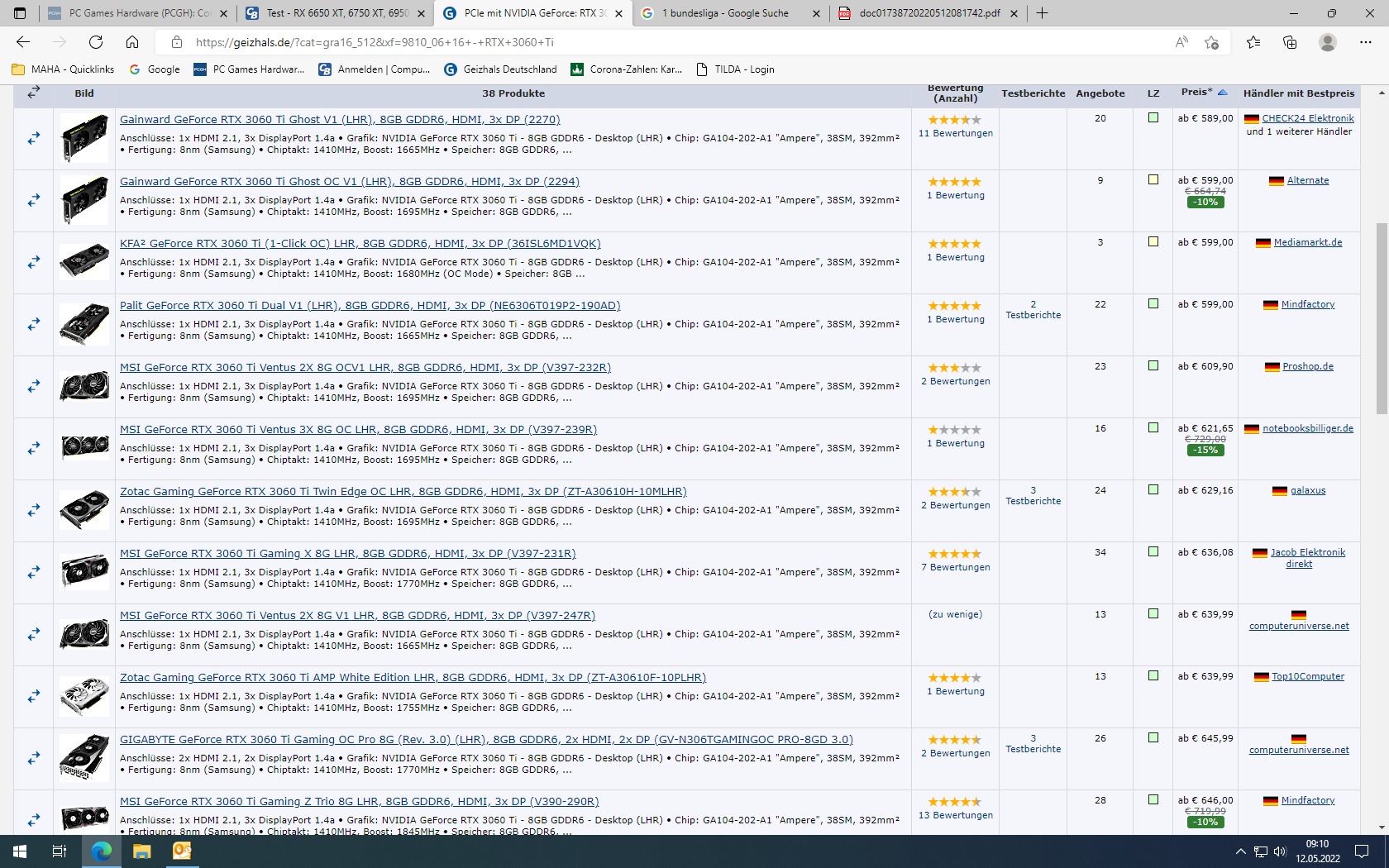This screenshot has height=868, width=1389.
Task: Open a new browser tab
Action: [1043, 13]
